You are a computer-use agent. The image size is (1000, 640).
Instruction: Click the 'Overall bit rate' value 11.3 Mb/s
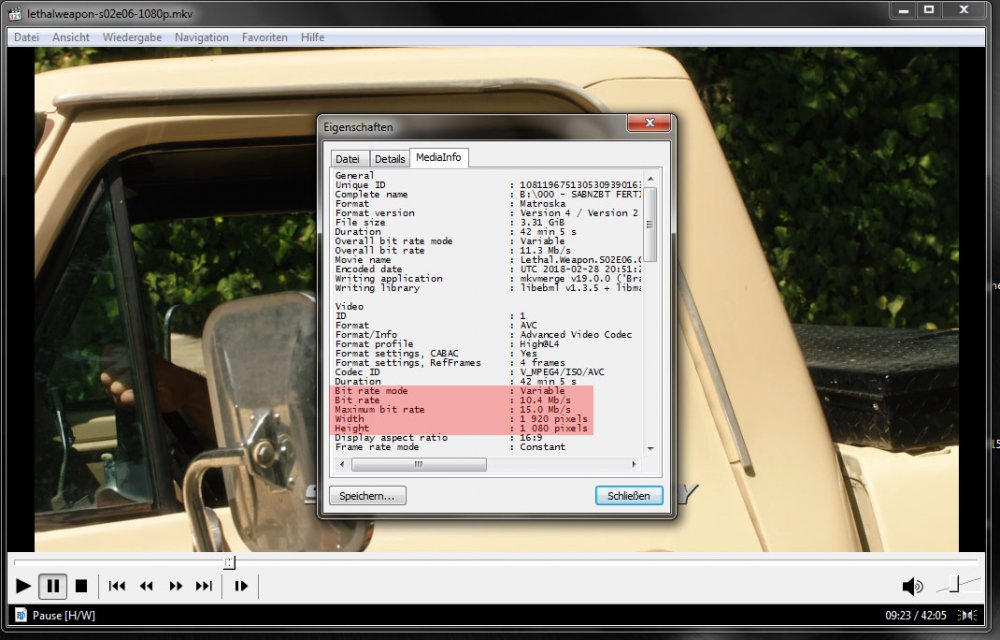545,251
